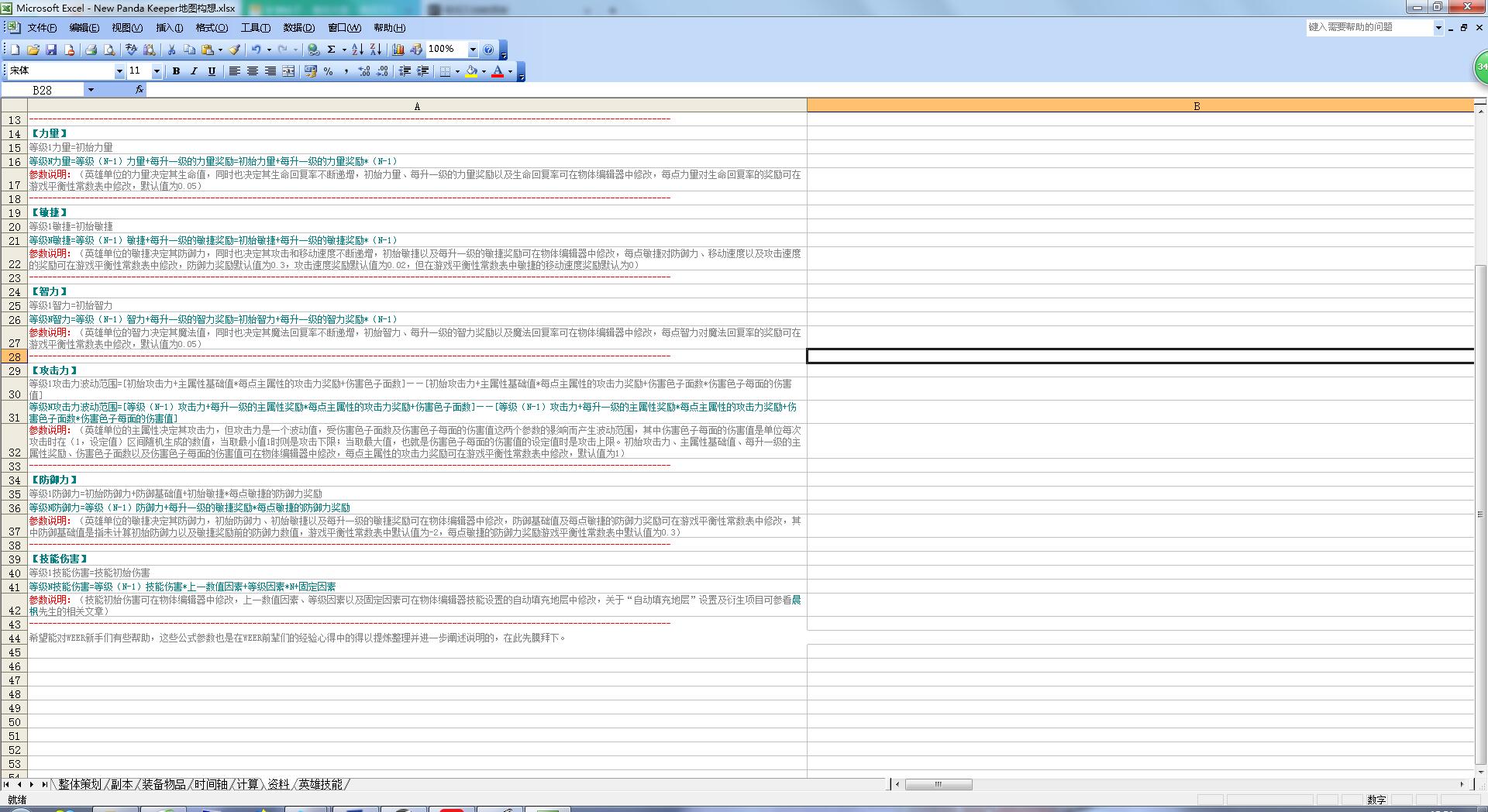
Task: Sort ascending with the A-Z icon
Action: pos(357,50)
